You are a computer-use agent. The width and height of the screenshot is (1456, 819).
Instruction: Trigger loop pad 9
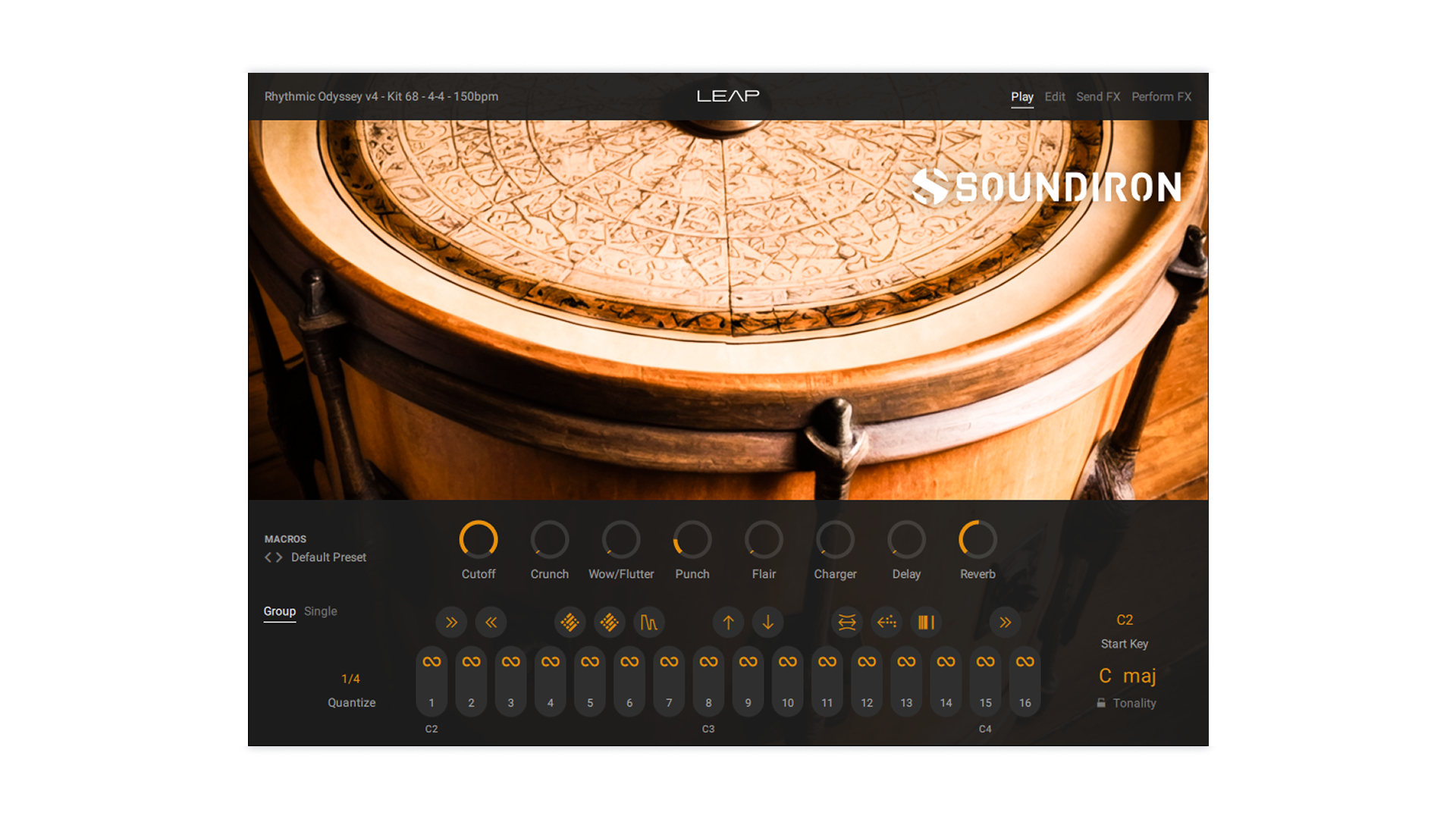(x=748, y=682)
